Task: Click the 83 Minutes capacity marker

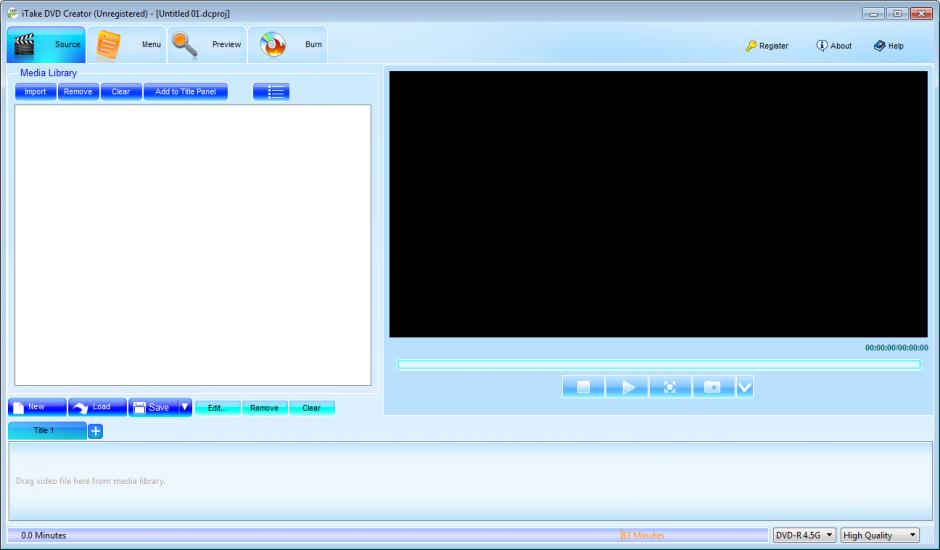Action: [x=643, y=536]
